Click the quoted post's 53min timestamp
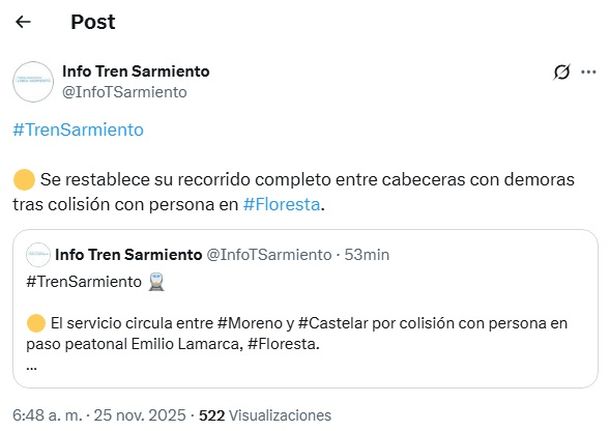Viewport: 610px width, 431px height. [367, 255]
